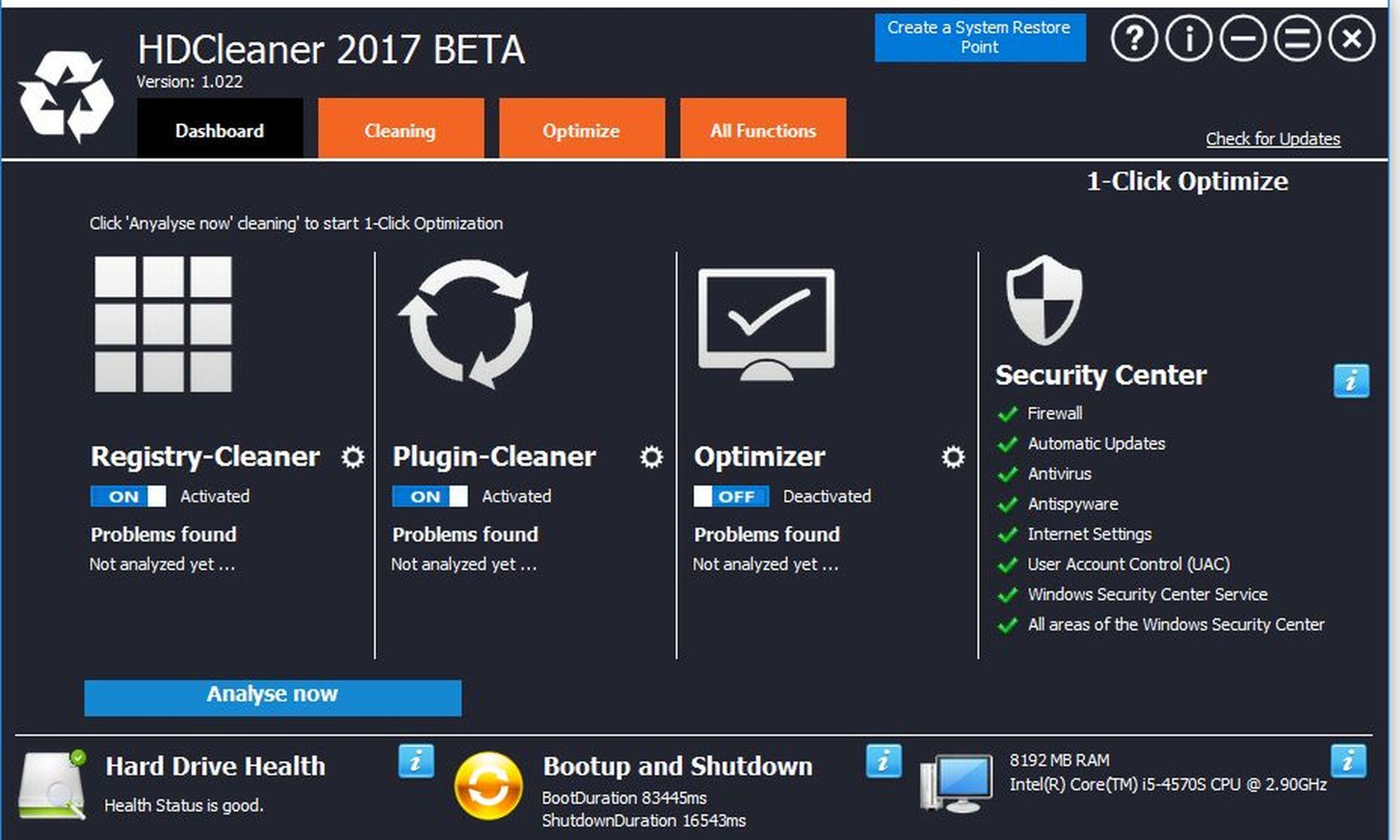
Task: Open Plugin-Cleaner settings gear
Action: 651,457
